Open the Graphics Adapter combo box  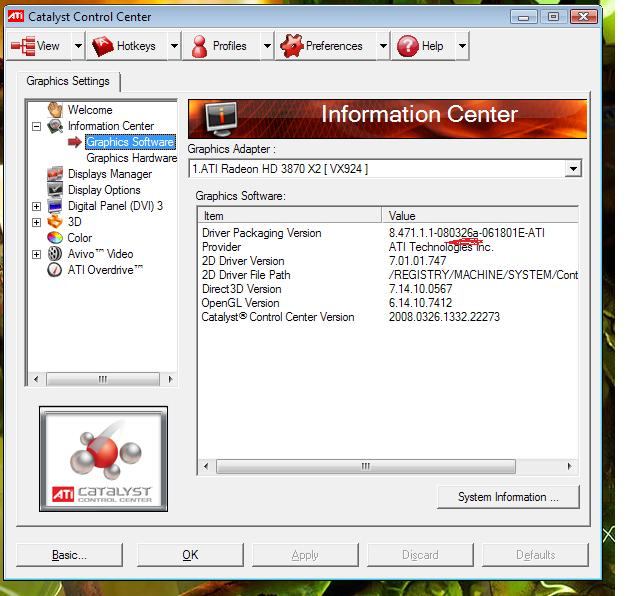[x=385, y=169]
